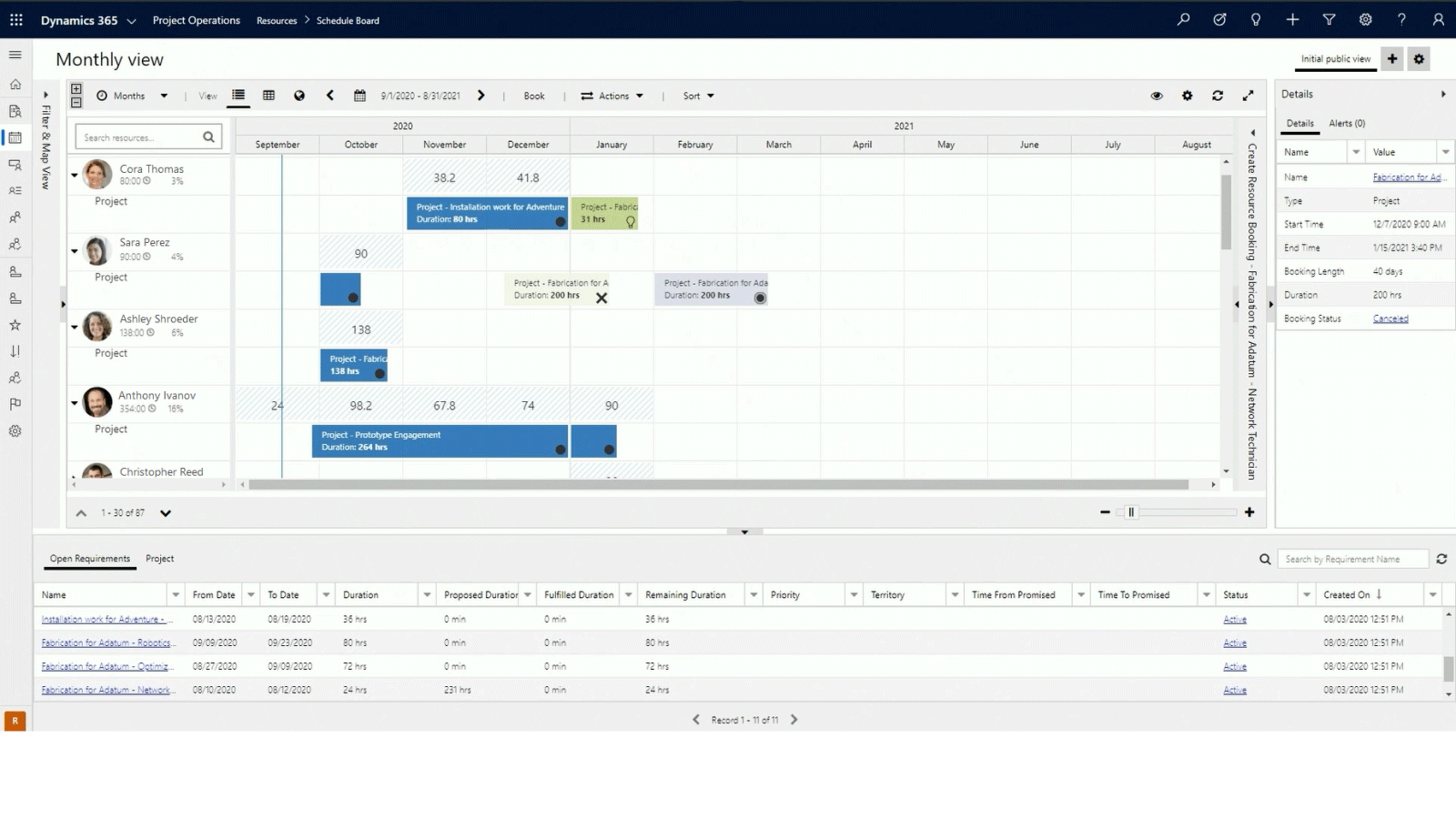Viewport: 1456px width, 819px height.
Task: Select the Schedule Board calendar icon in left sidebar
Action: (15, 137)
